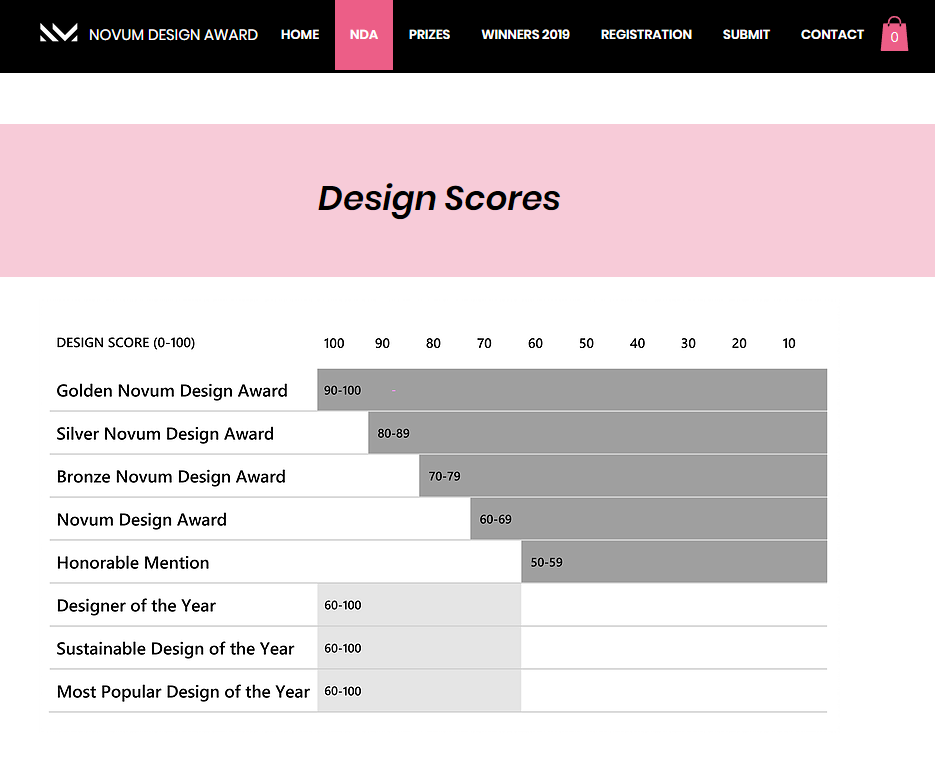The image size is (935, 774).
Task: Click the NOVUM DESIGN AWARD site title
Action: [173, 35]
